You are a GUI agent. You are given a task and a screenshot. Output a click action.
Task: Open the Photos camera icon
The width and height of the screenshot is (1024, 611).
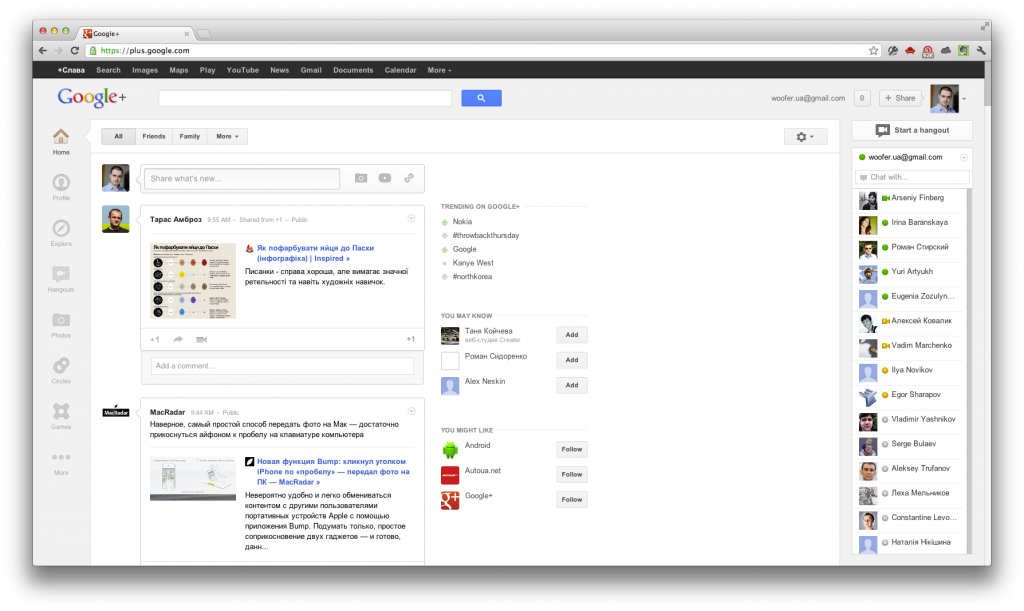[x=61, y=319]
